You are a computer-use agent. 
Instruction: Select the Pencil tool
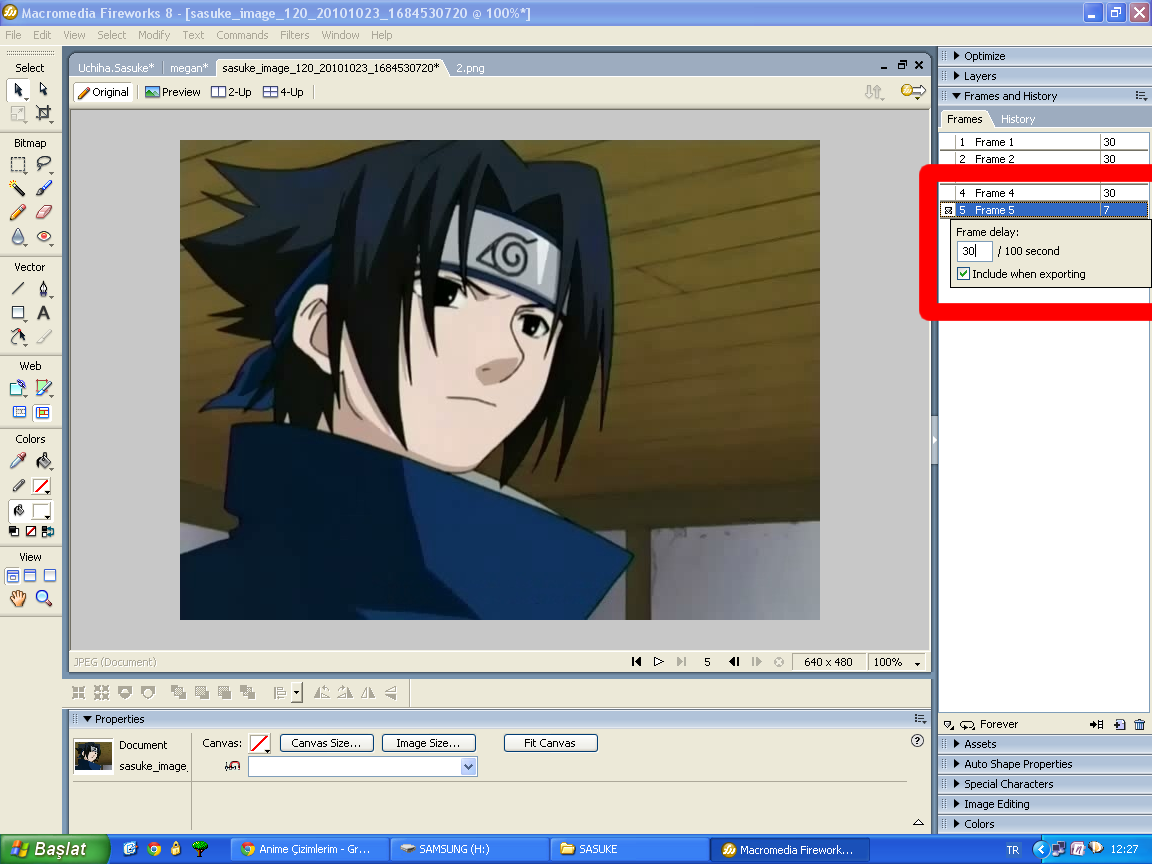pyautogui.click(x=18, y=212)
